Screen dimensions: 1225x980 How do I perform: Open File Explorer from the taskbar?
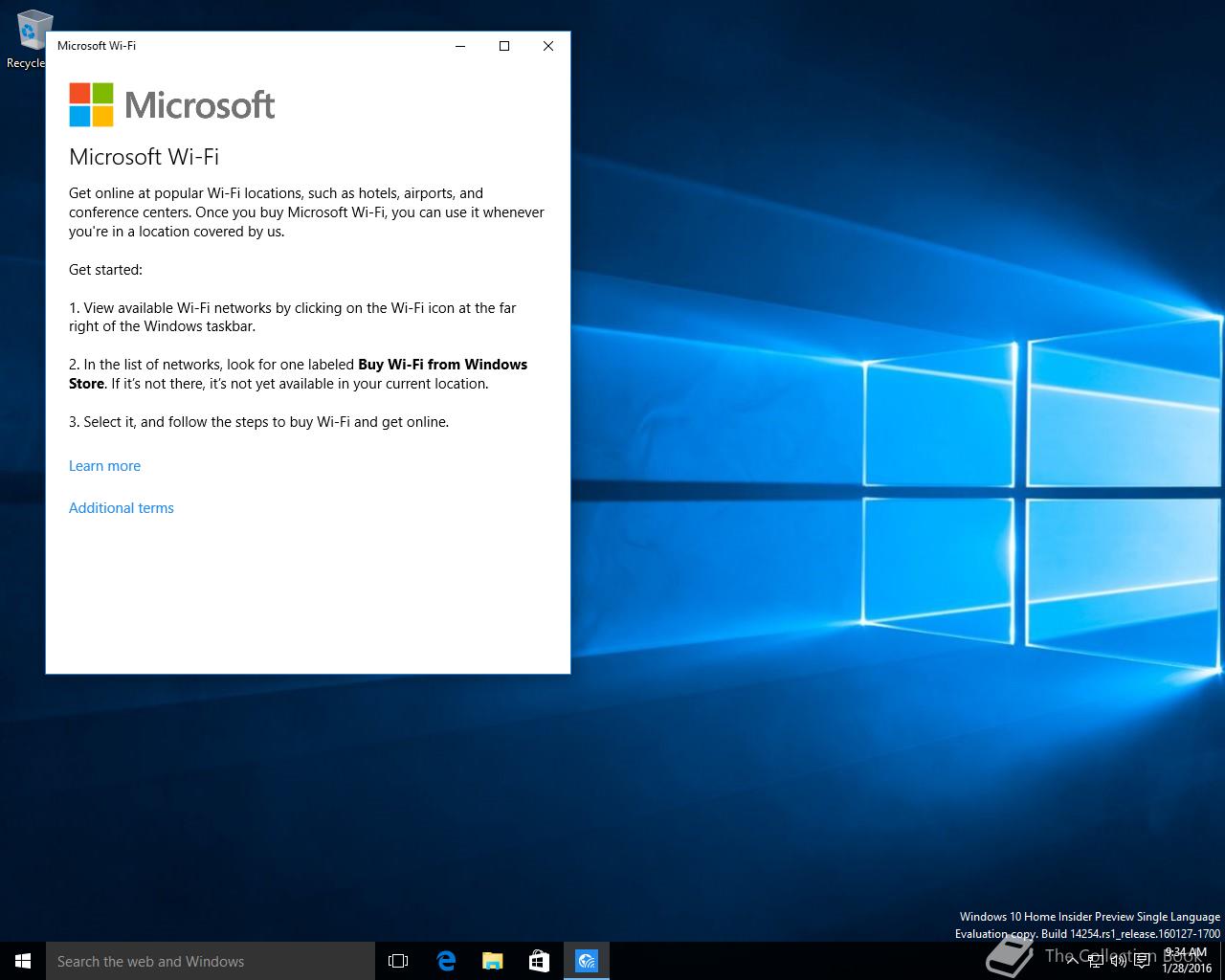(x=493, y=961)
